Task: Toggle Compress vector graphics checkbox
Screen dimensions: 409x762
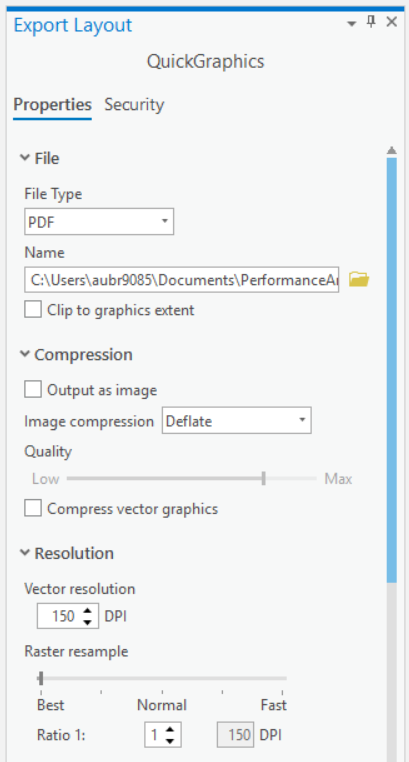Action: coord(33,508)
